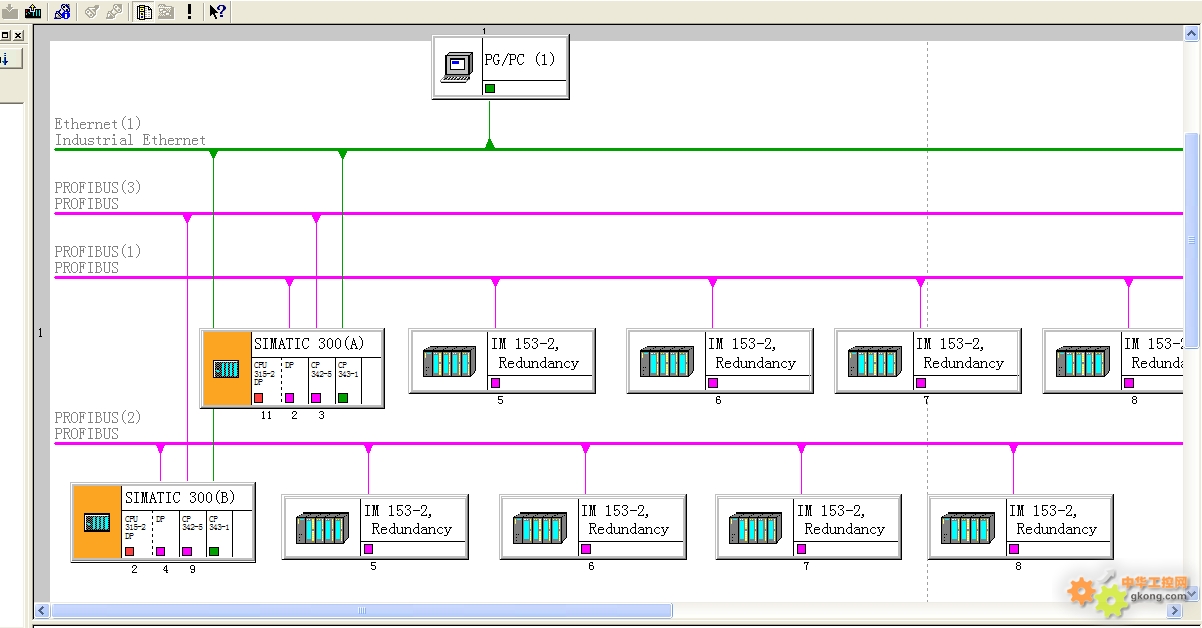Select CP 343-1 module in SIMATIC 300(B)
1202x628 pixels.
(217, 536)
